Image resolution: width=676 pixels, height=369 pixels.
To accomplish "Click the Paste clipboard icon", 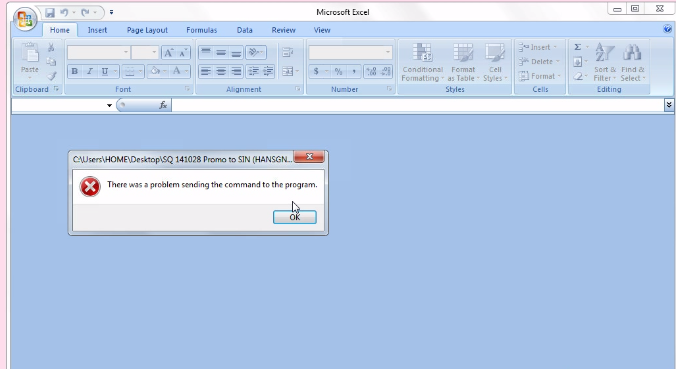I will point(30,52).
